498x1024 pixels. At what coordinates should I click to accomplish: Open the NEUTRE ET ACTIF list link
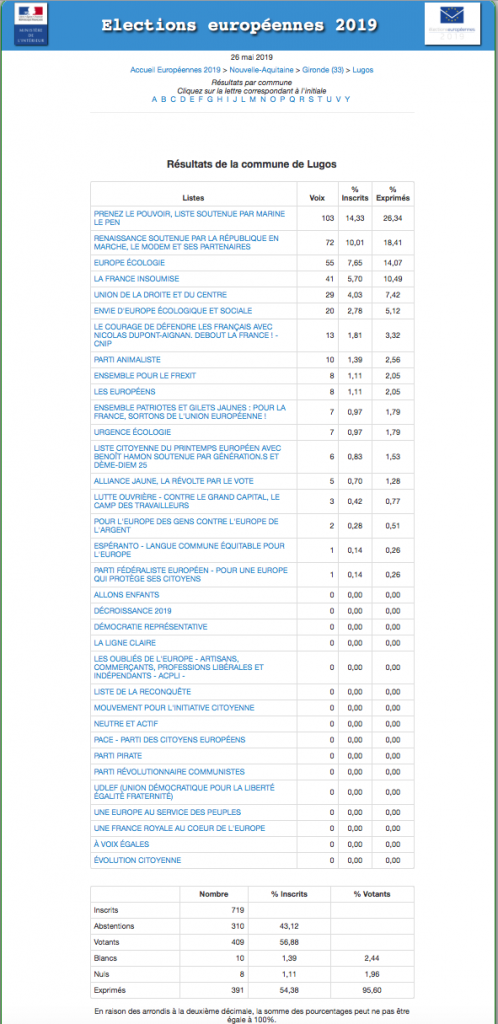126,724
